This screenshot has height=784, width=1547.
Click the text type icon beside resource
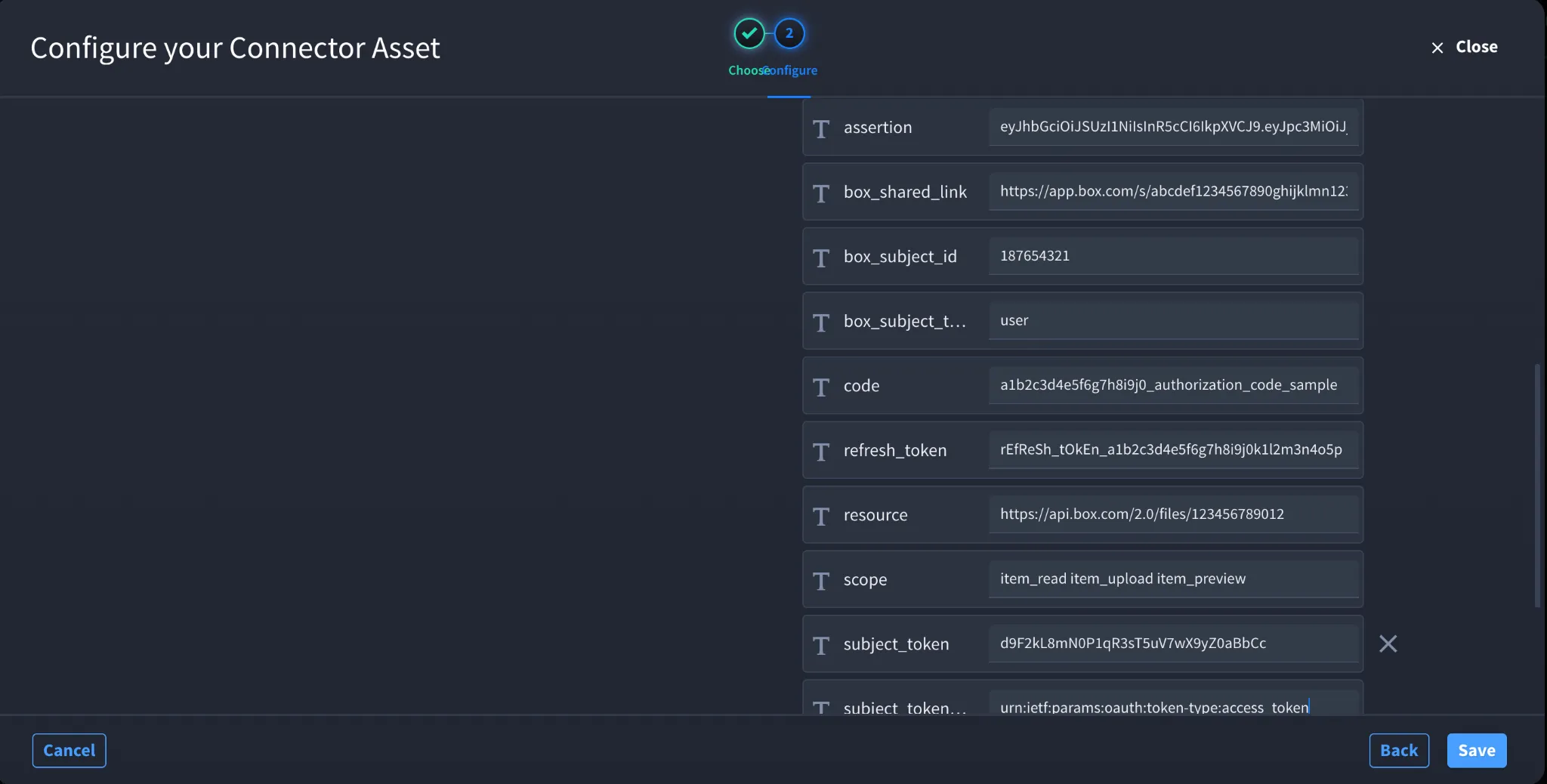pos(821,516)
